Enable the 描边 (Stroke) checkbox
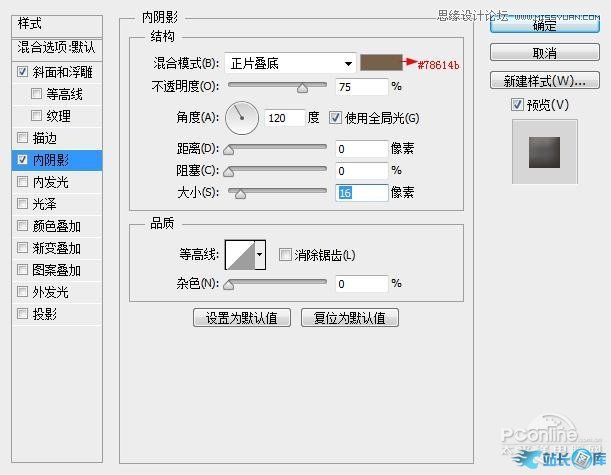 click(23, 138)
